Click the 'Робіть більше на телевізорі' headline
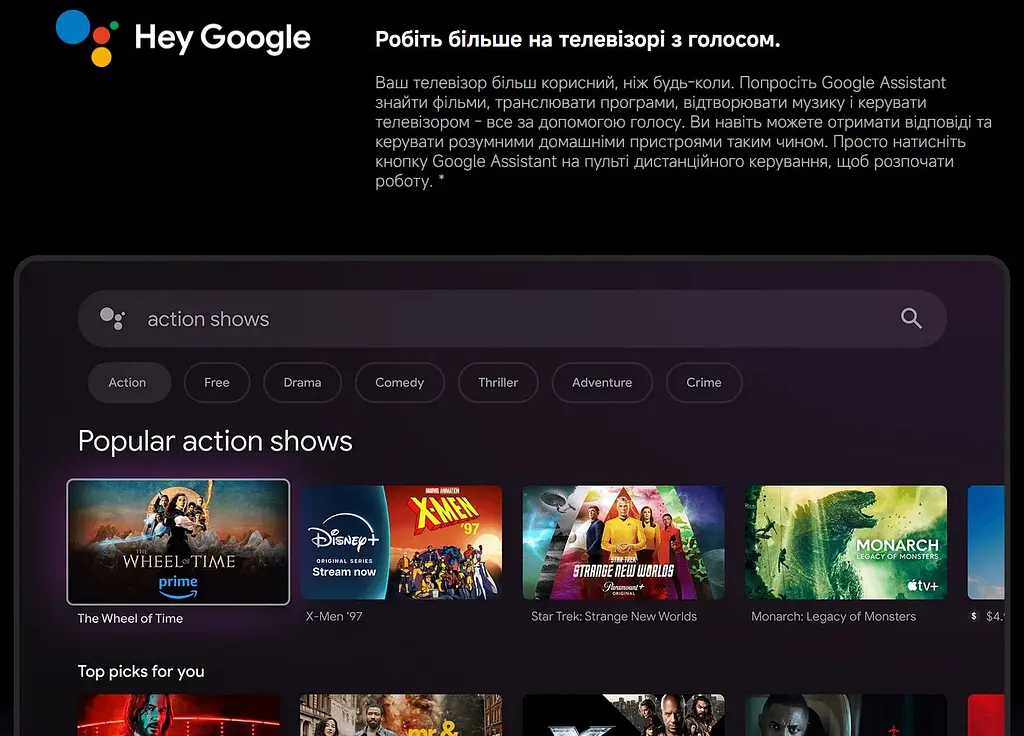The image size is (1024, 736). 577,40
